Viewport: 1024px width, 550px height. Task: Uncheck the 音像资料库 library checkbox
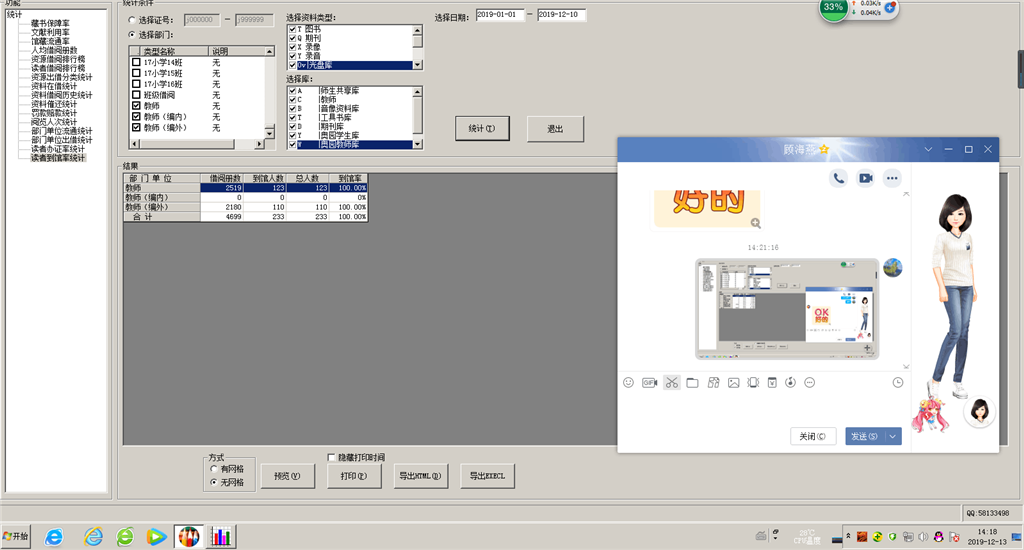(x=293, y=108)
